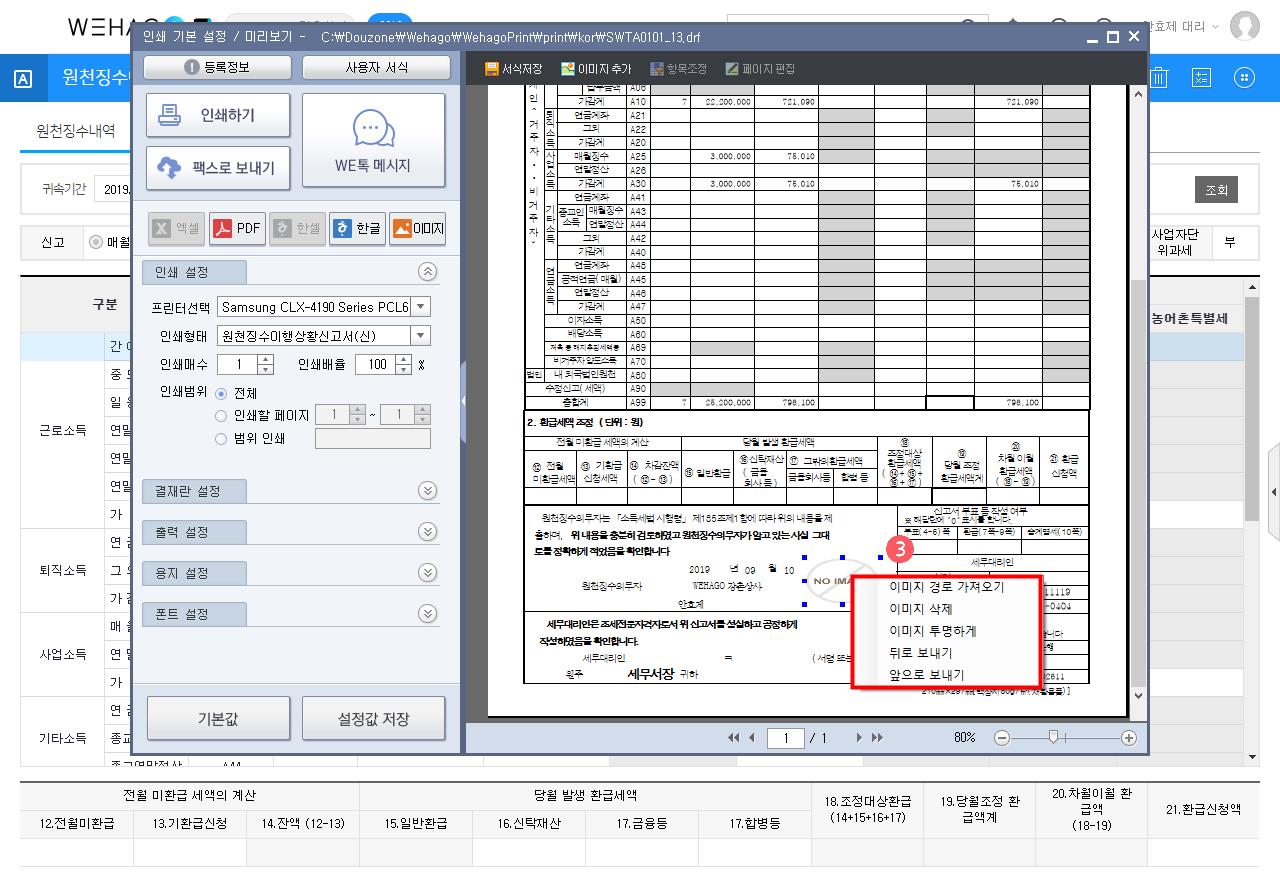Export the preview as 이미지

click(x=417, y=229)
